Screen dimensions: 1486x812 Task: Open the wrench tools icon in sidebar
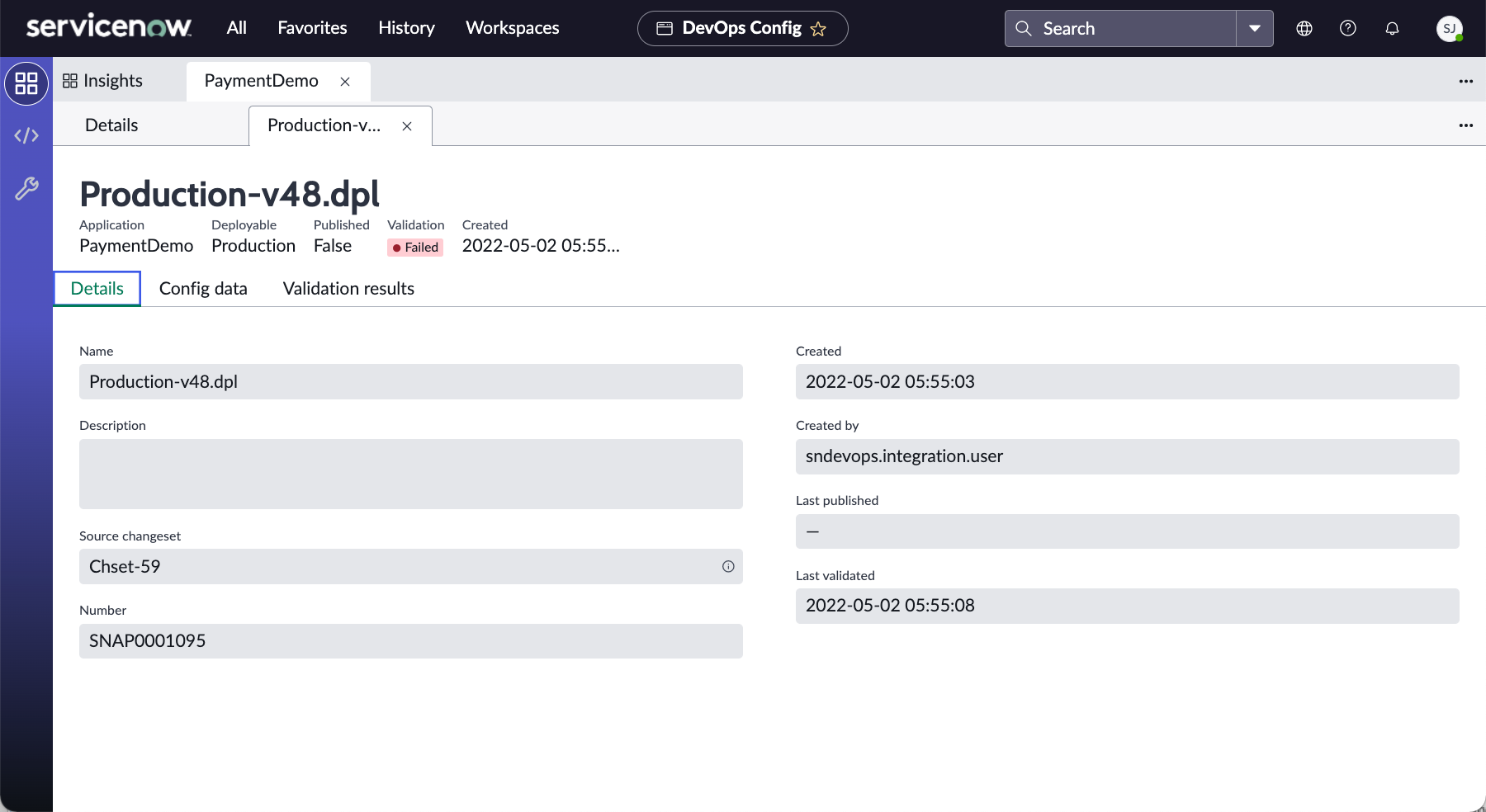click(26, 189)
